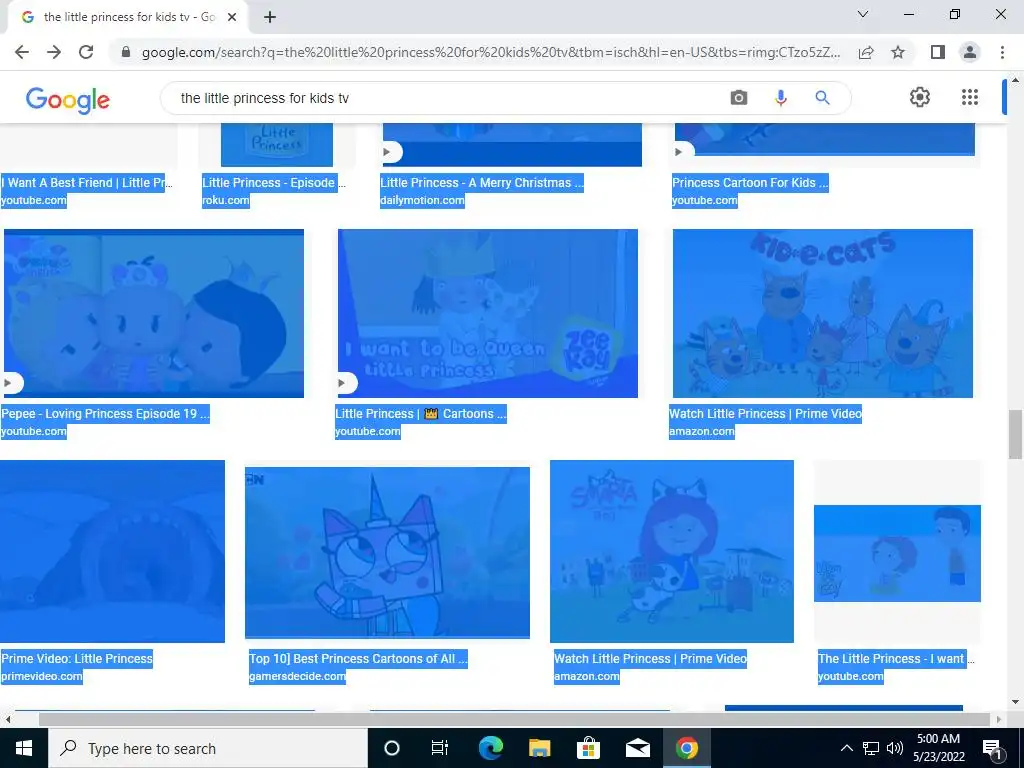The image size is (1024, 768).
Task: Open a new browser tab
Action: [x=270, y=17]
